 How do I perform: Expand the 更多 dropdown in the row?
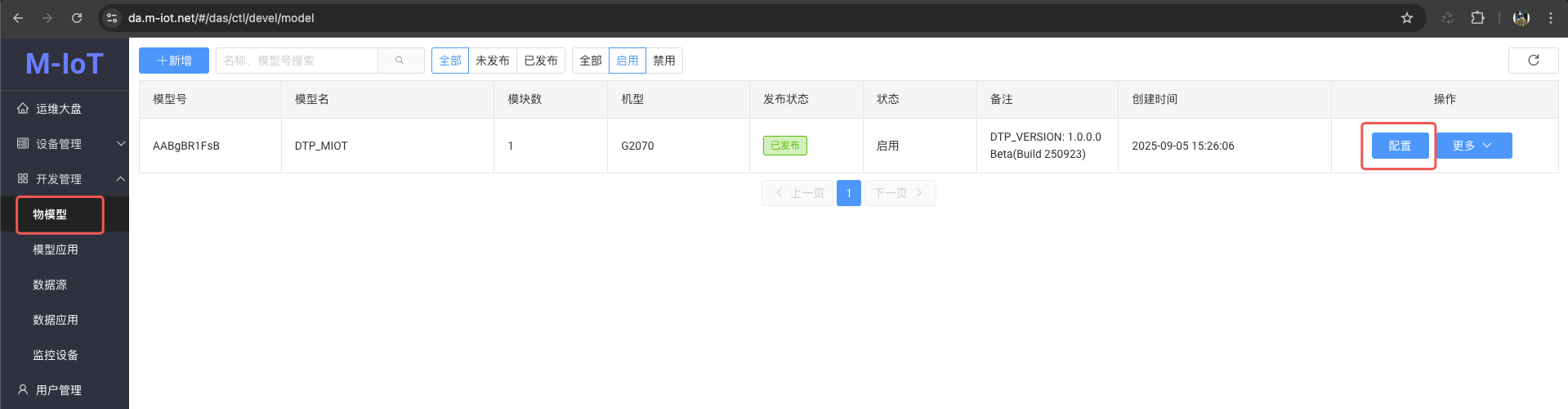pyautogui.click(x=1473, y=146)
